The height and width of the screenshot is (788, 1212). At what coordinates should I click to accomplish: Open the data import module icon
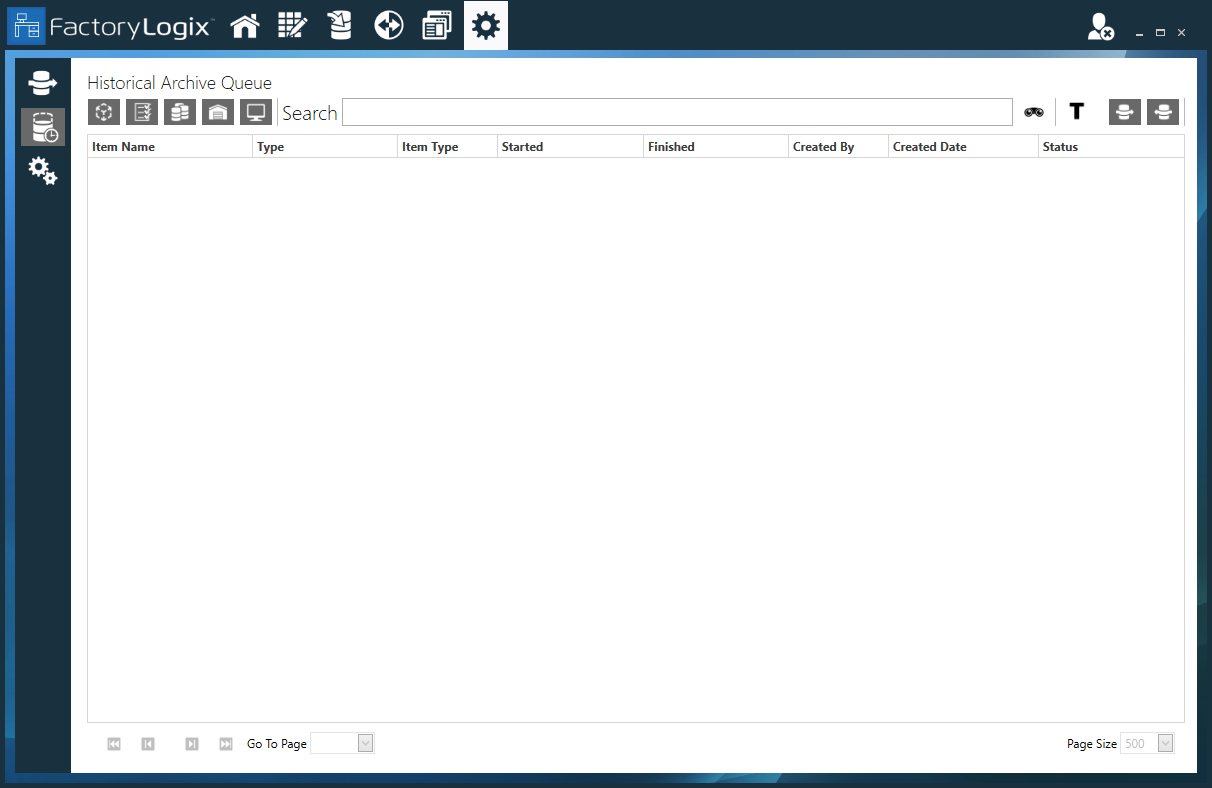(340, 25)
